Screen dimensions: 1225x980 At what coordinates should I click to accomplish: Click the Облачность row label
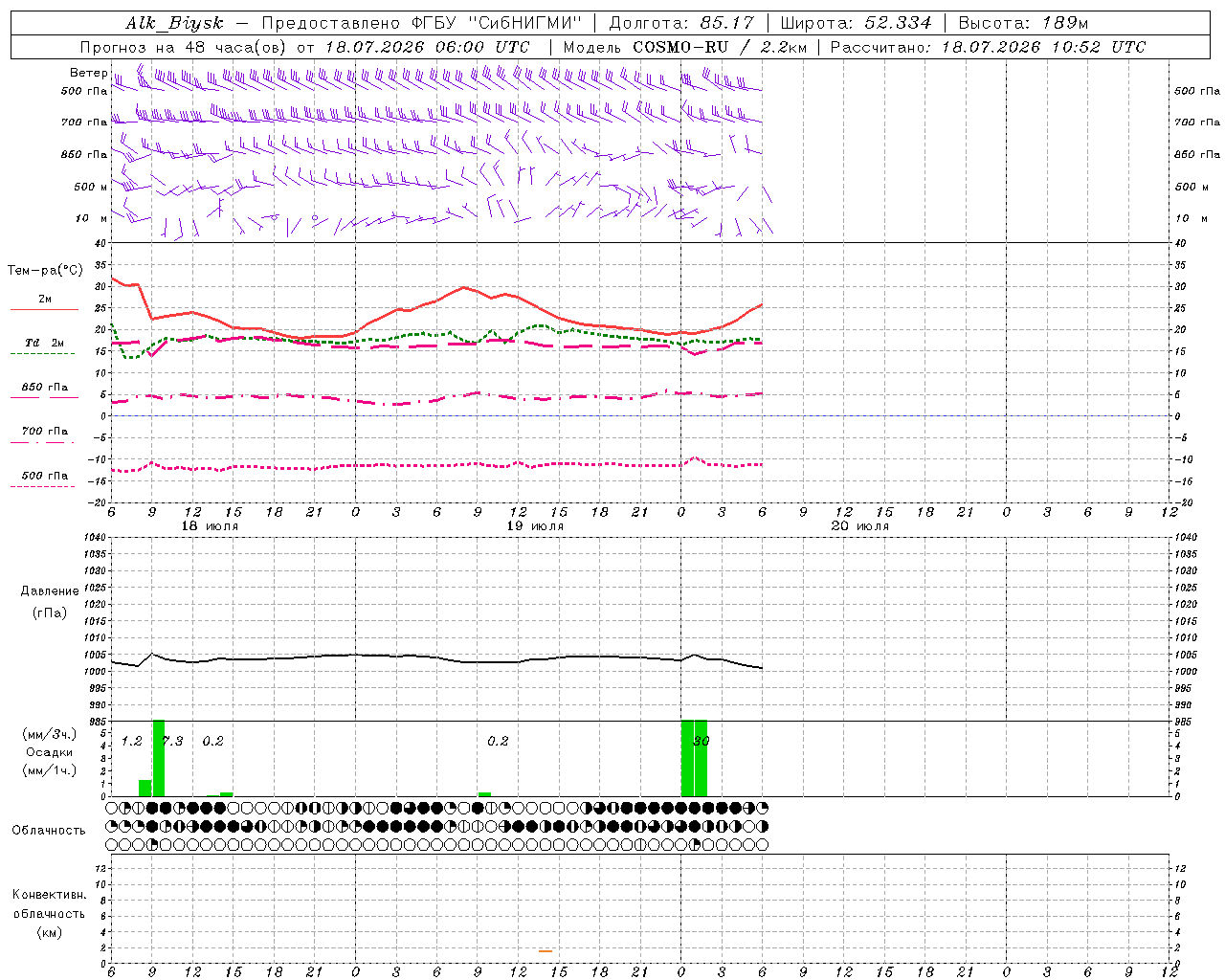click(x=49, y=830)
